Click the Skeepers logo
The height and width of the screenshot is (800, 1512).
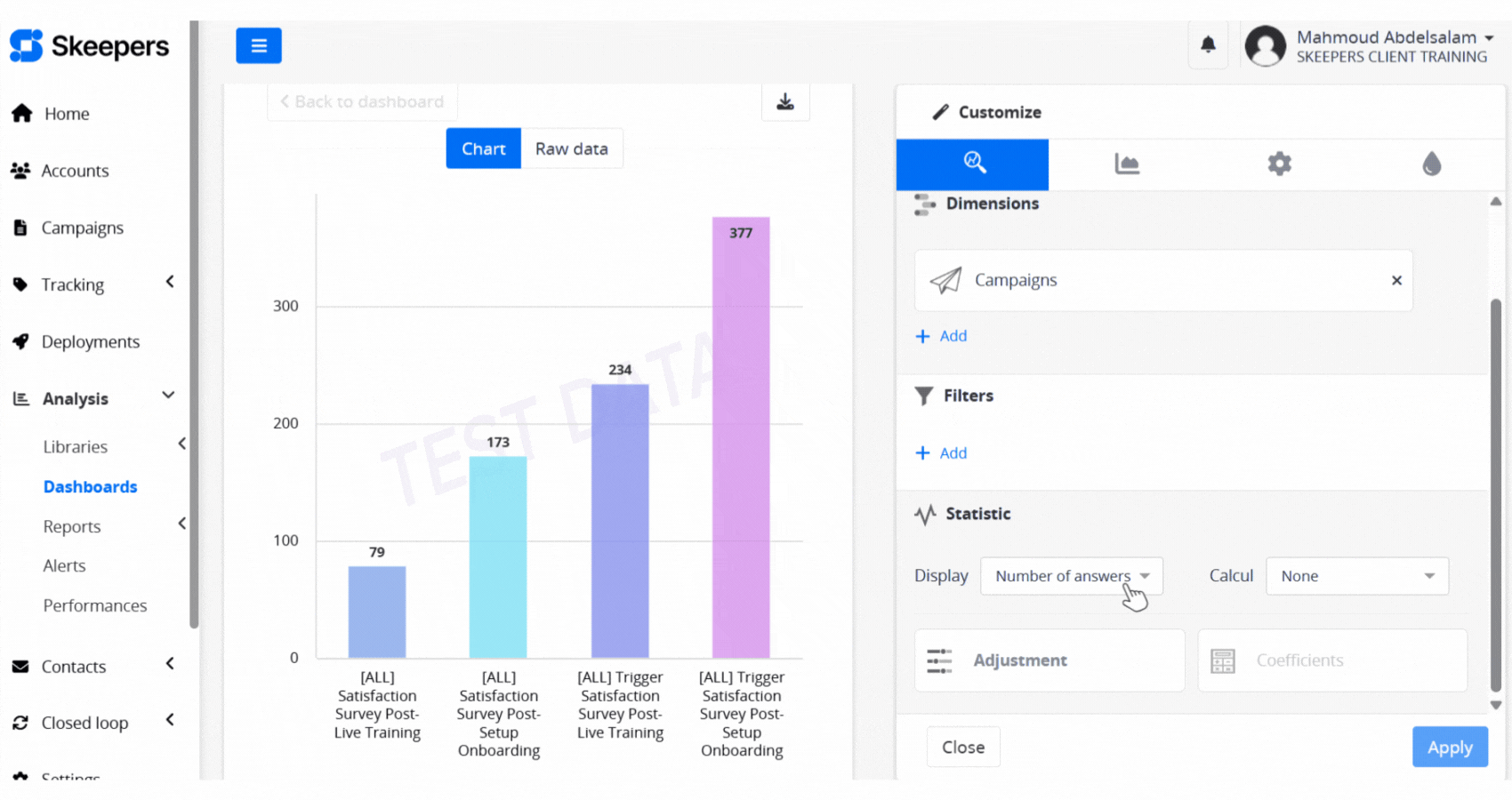(x=89, y=45)
